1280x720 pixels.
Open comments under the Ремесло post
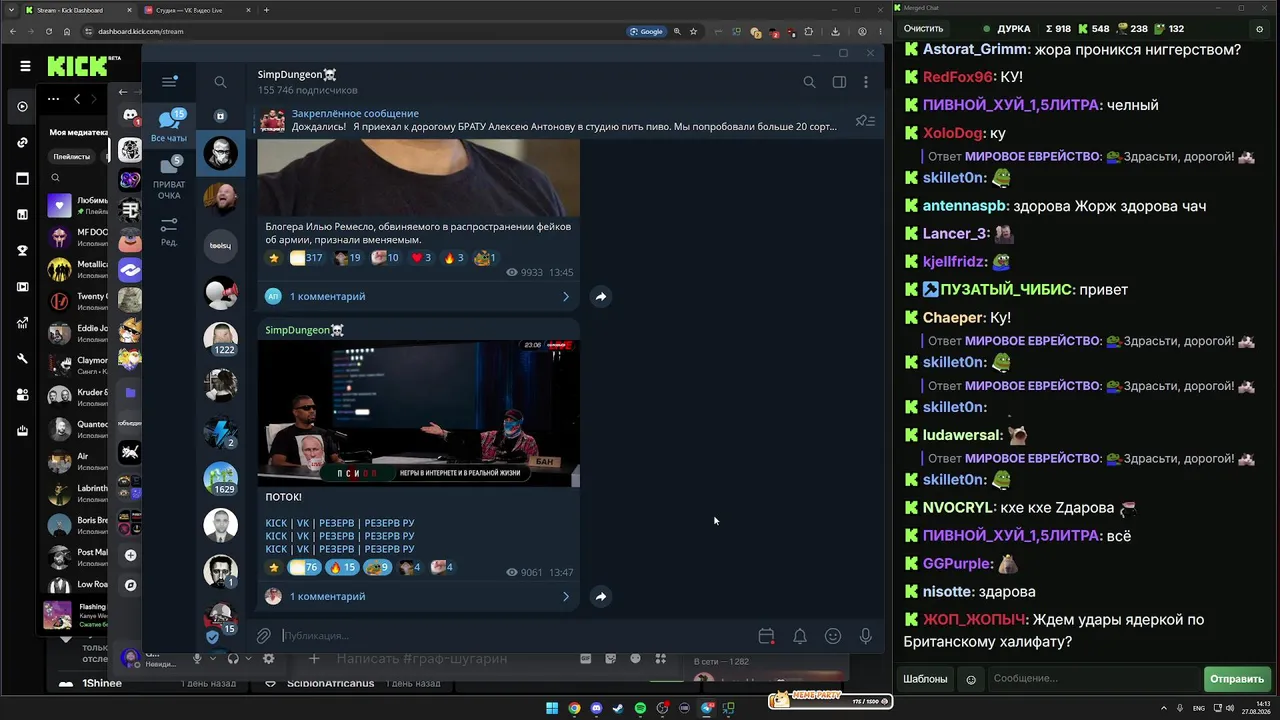pos(418,297)
